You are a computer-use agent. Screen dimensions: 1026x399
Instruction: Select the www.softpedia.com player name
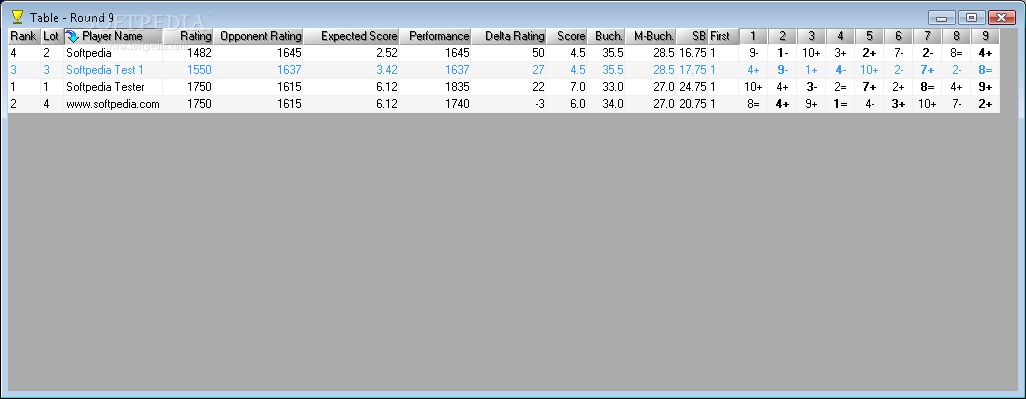113,104
